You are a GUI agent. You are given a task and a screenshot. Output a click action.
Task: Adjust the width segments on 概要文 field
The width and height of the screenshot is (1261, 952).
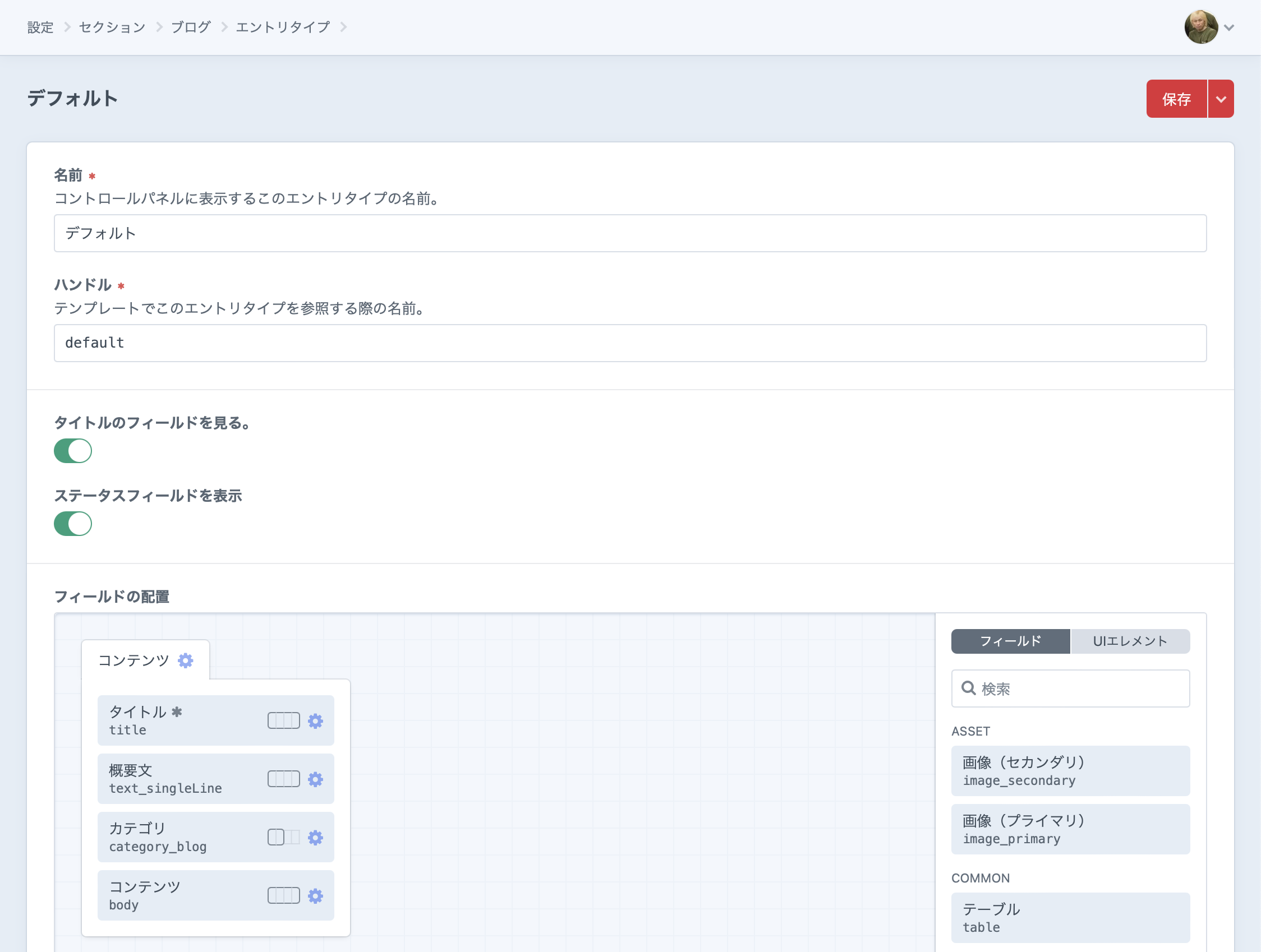point(283,779)
